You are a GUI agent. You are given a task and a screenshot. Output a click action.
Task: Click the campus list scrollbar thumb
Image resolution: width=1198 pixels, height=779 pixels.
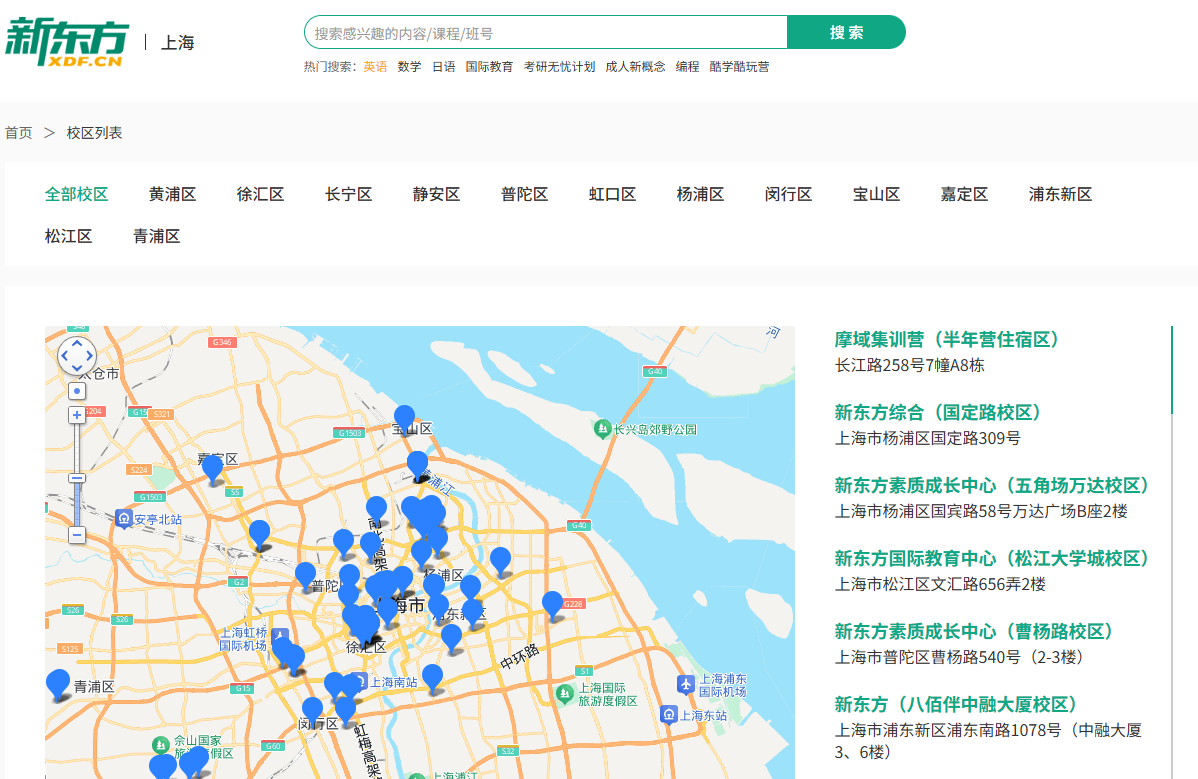pyautogui.click(x=1171, y=370)
